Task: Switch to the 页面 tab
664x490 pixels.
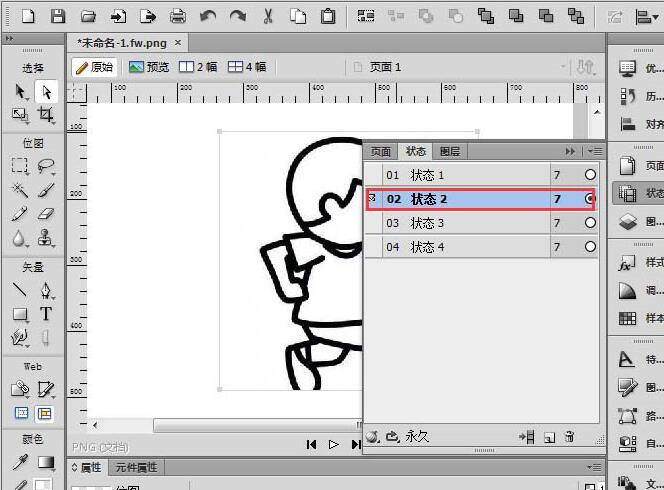Action: [x=381, y=151]
